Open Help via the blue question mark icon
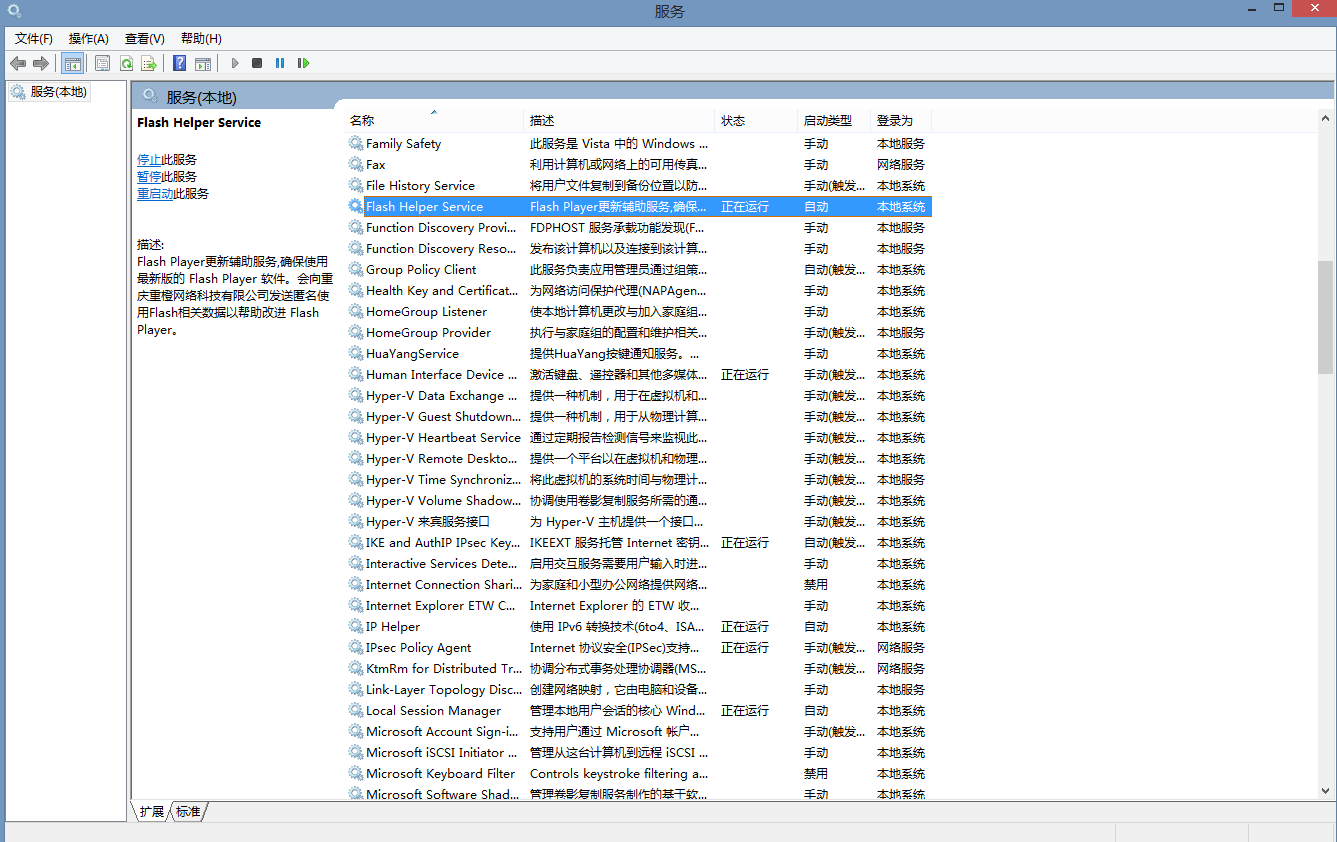1337x842 pixels. [179, 63]
